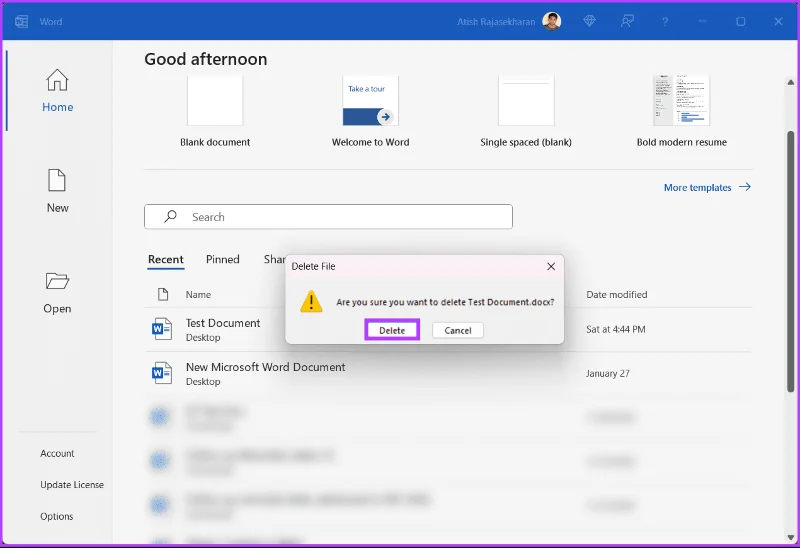Click the file type column header icon
Screen dimensions: 800x548
[x=163, y=294]
